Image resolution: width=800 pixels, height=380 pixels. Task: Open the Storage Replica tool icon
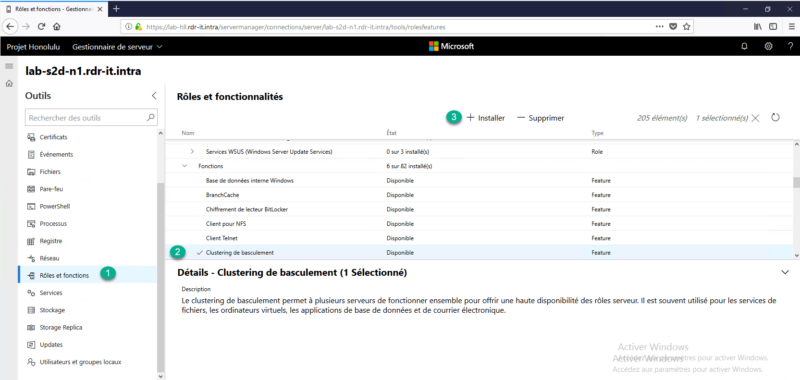pyautogui.click(x=30, y=327)
